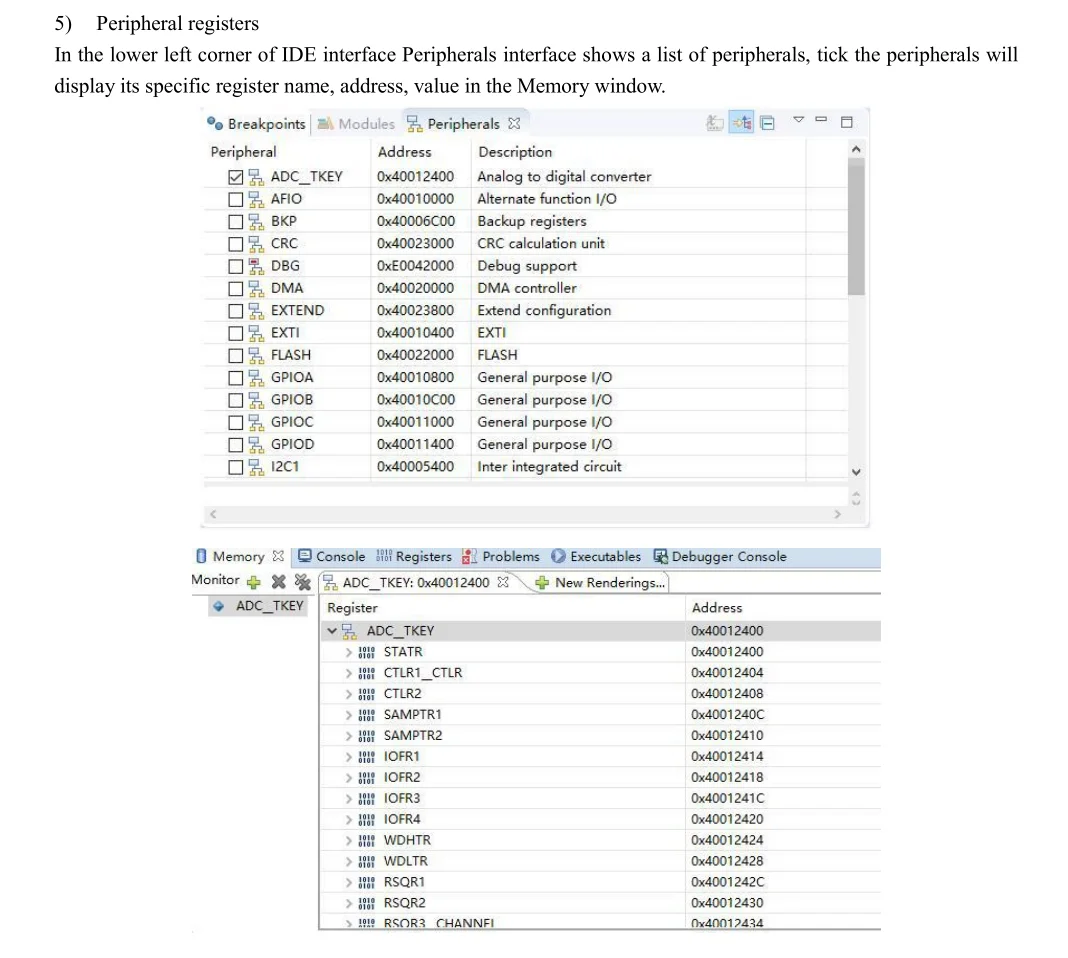Viewport: 1068px width, 958px height.
Task: Click the scroll down arrow in Peripherals list
Action: click(x=857, y=472)
